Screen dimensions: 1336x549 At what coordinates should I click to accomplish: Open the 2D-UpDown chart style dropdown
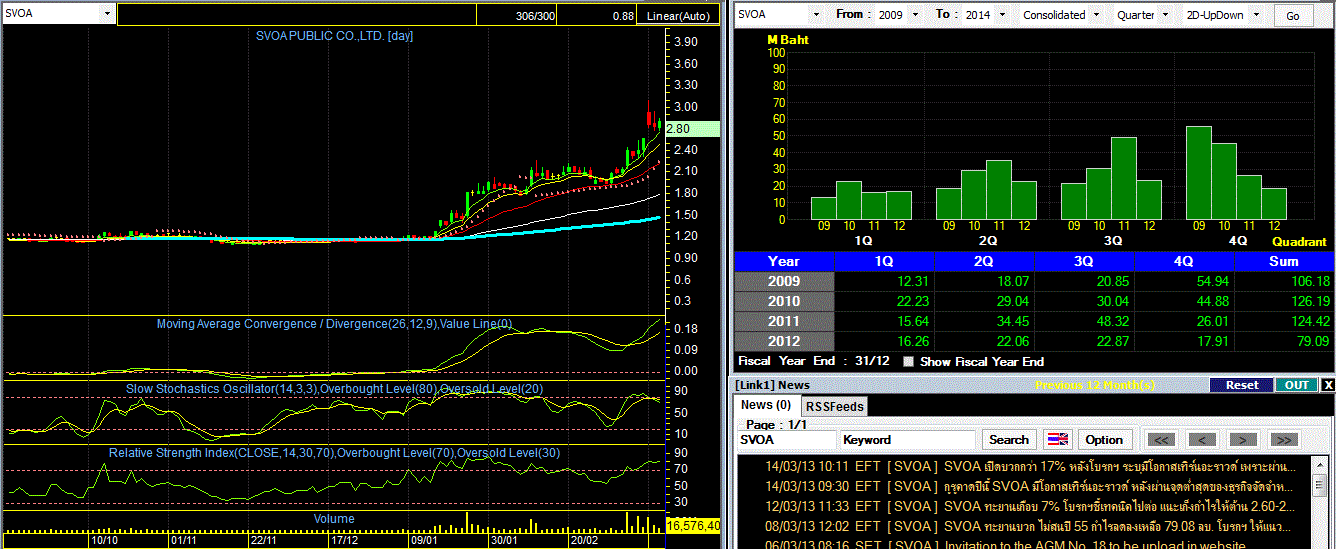[x=1255, y=15]
